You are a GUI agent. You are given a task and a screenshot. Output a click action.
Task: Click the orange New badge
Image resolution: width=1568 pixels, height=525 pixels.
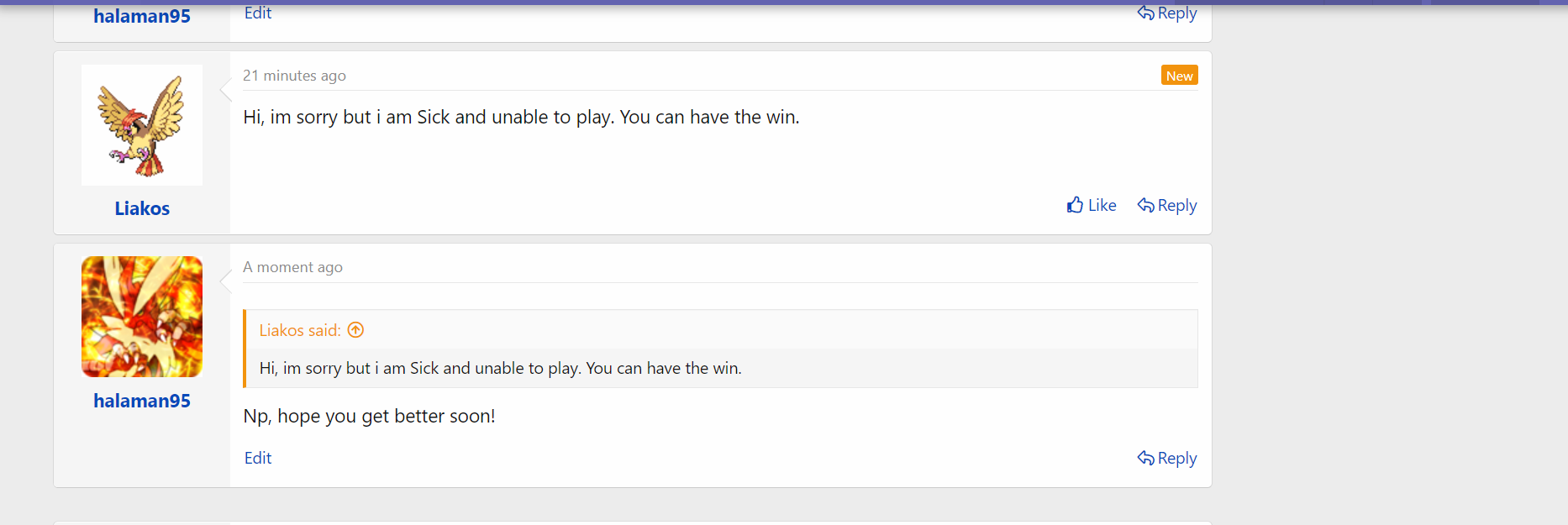pyautogui.click(x=1179, y=76)
